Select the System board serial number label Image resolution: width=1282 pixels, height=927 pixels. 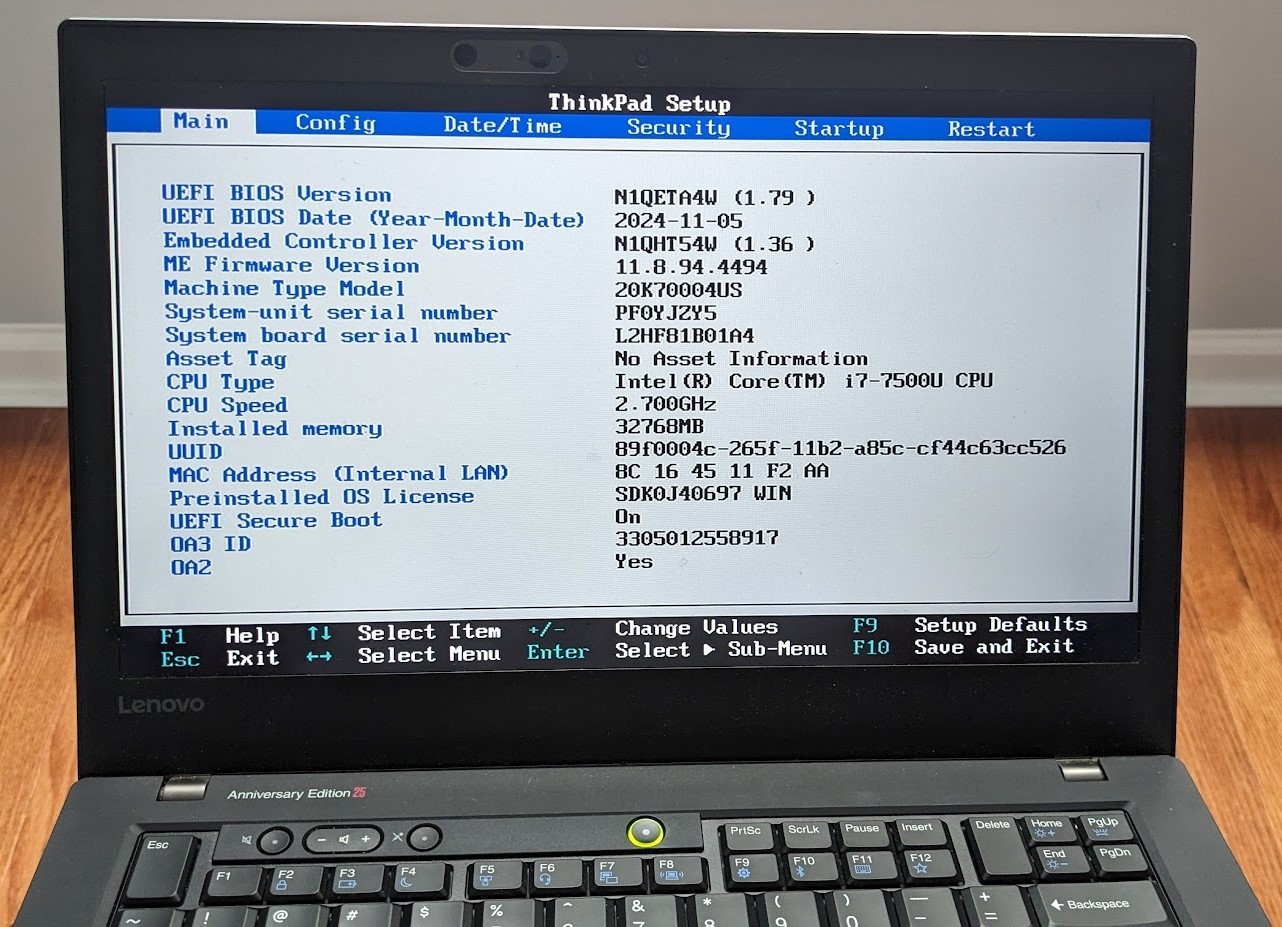[338, 335]
